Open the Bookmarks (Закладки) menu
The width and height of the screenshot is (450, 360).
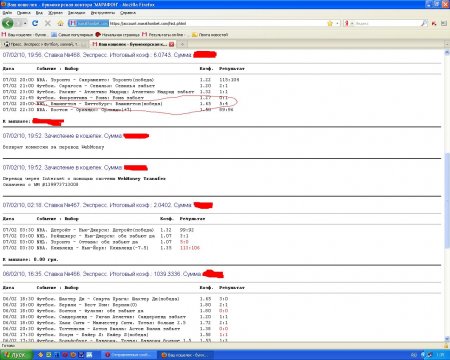(76, 13)
